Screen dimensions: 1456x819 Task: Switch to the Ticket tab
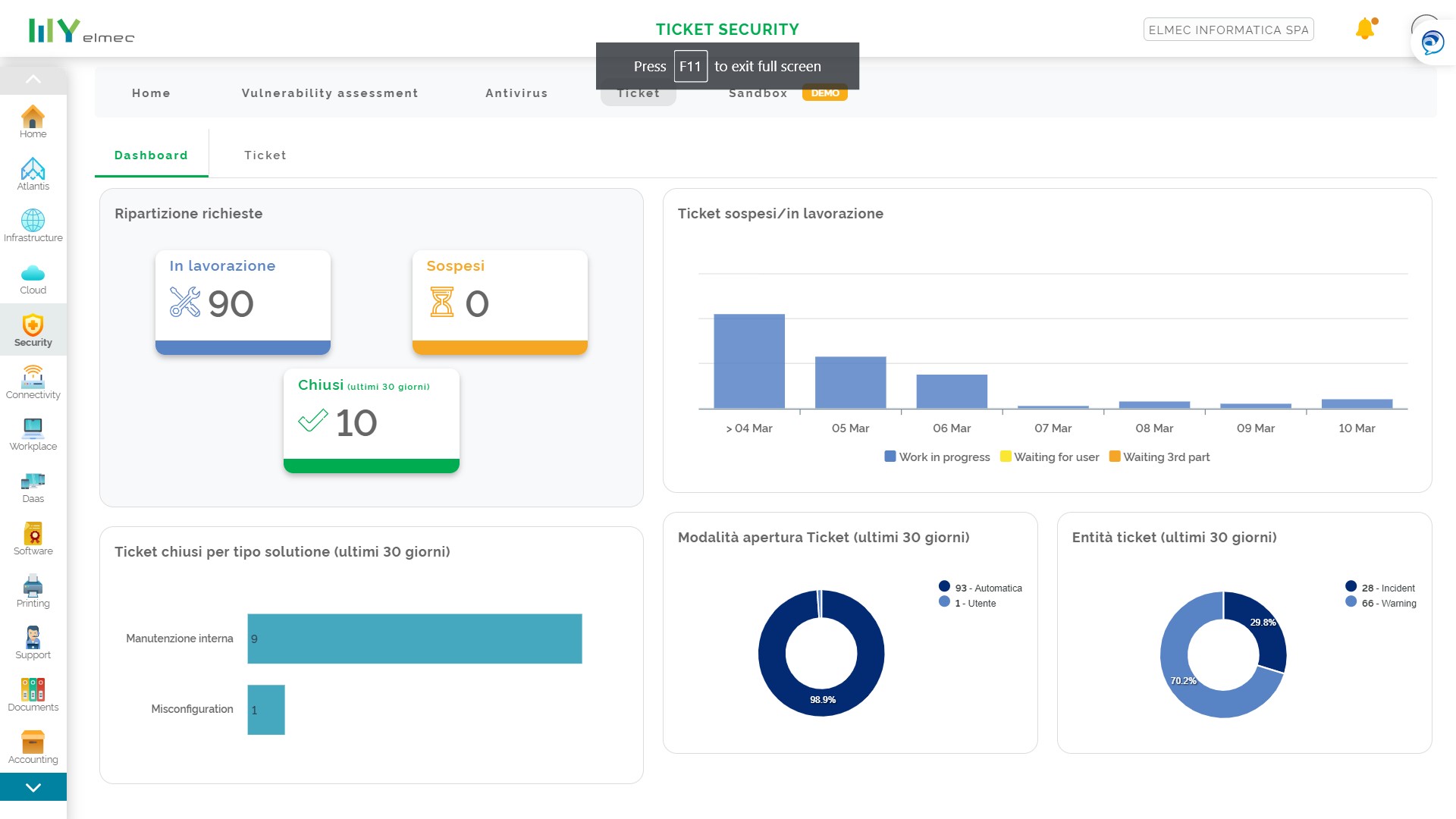265,155
